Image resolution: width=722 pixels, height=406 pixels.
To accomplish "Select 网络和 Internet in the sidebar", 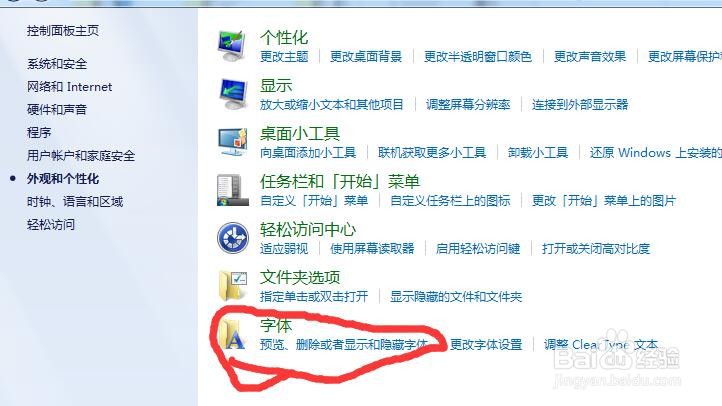I will [x=70, y=87].
